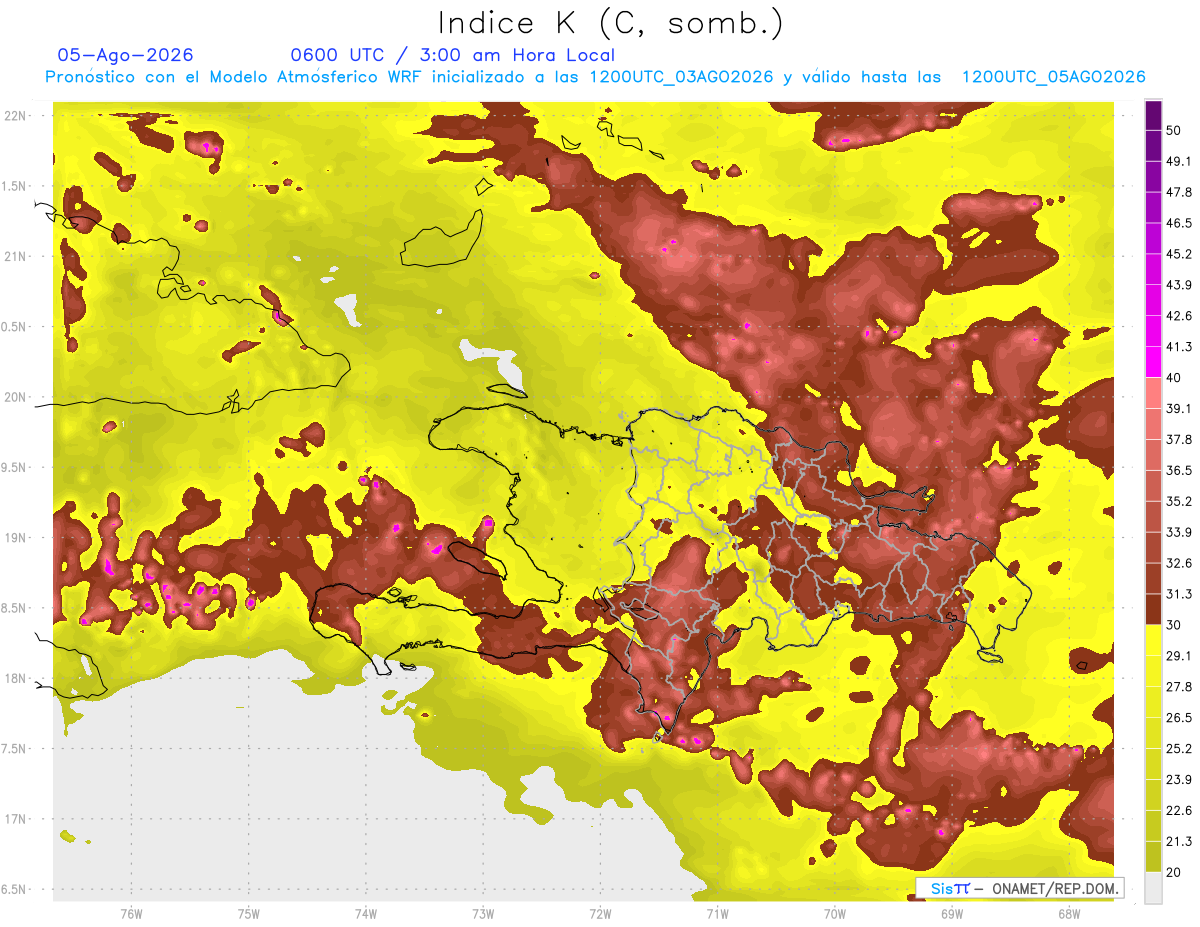Image resolution: width=1200 pixels, height=927 pixels.
Task: Click the colorbar value "40"
Action: (x=1175, y=377)
